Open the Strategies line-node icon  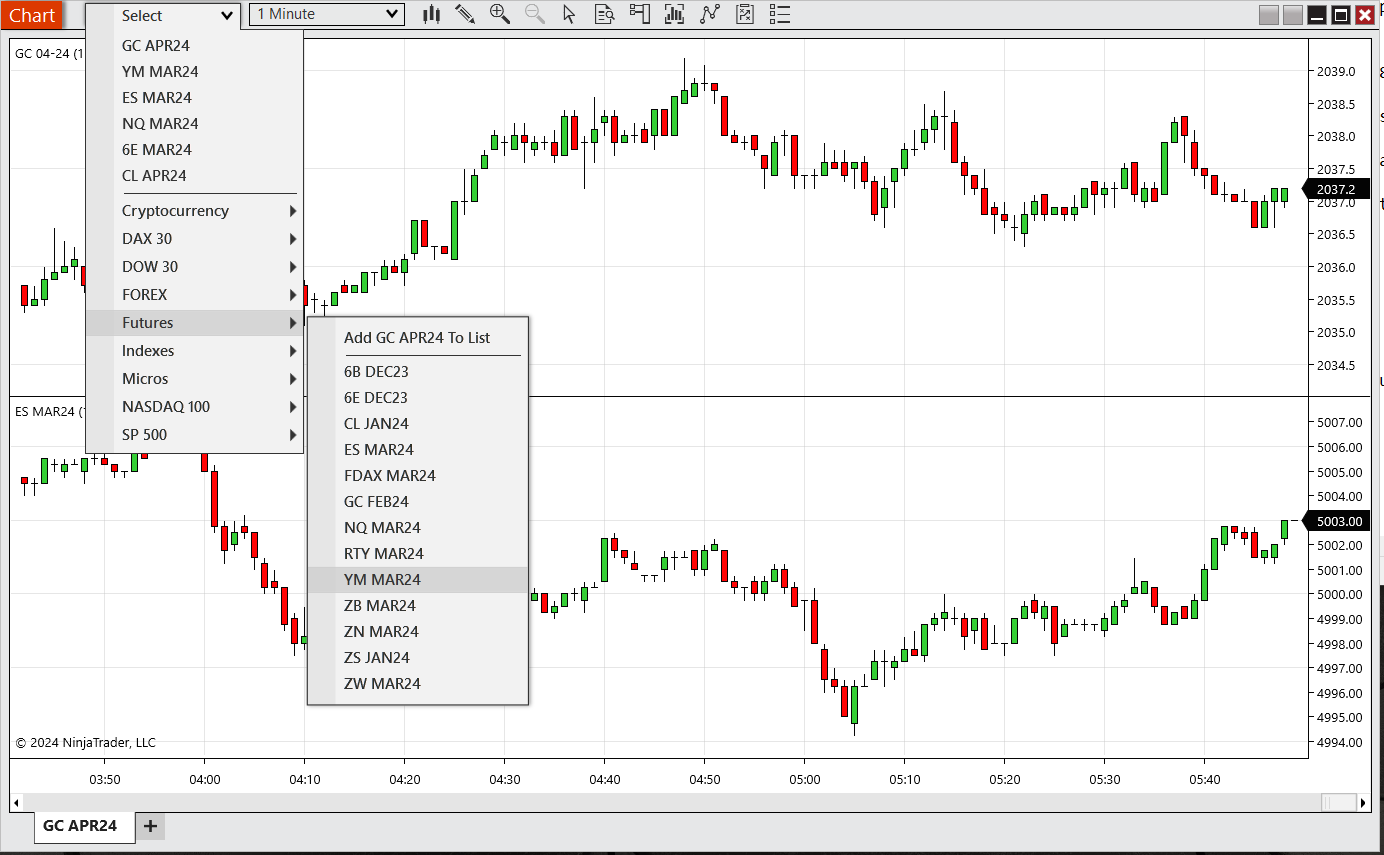click(710, 14)
